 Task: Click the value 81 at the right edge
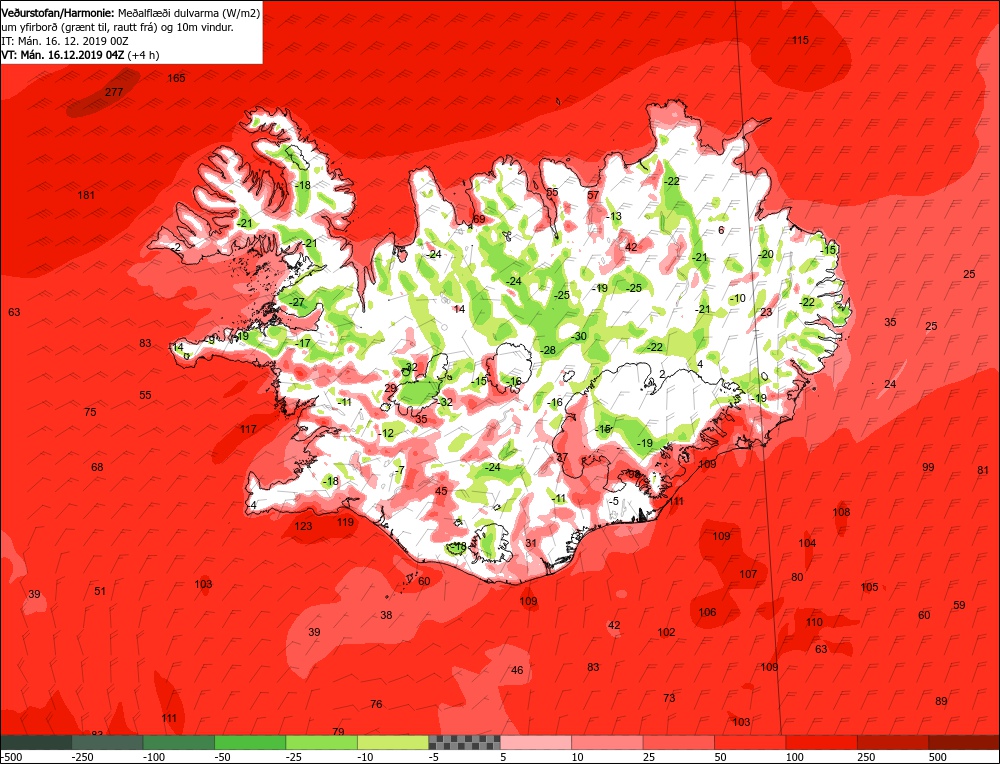983,471
